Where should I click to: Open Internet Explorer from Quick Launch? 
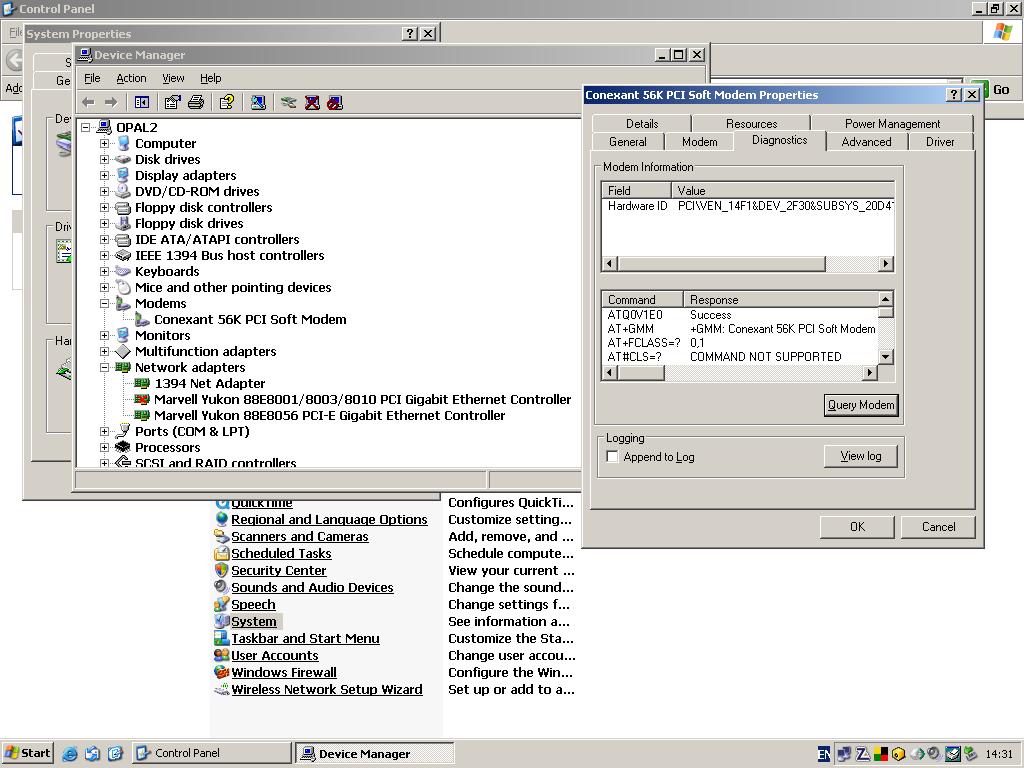click(x=70, y=754)
